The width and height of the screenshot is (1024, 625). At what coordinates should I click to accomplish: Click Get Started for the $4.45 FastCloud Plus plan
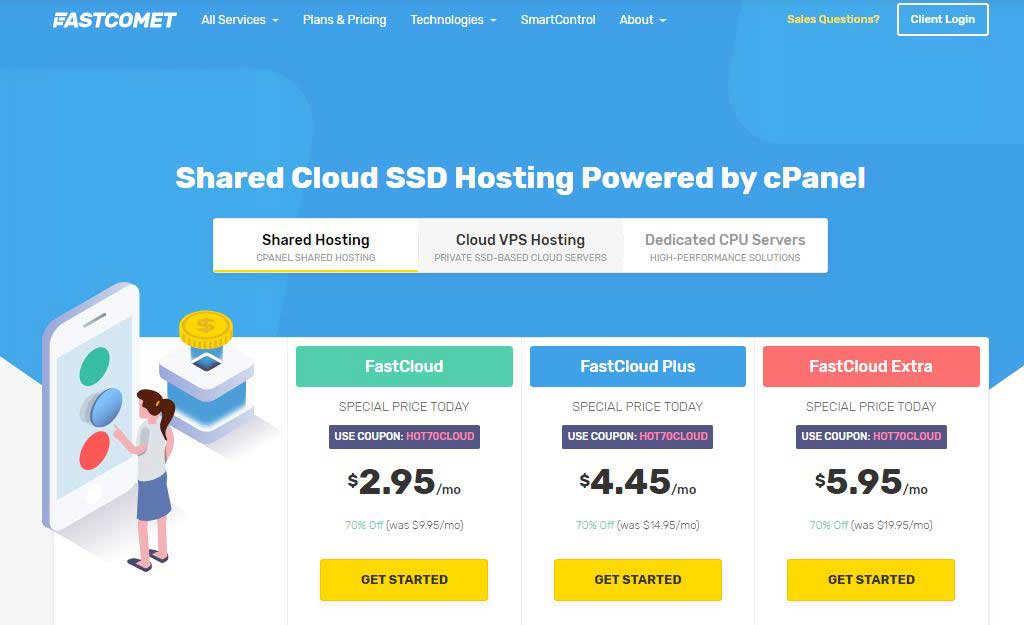[x=637, y=580]
